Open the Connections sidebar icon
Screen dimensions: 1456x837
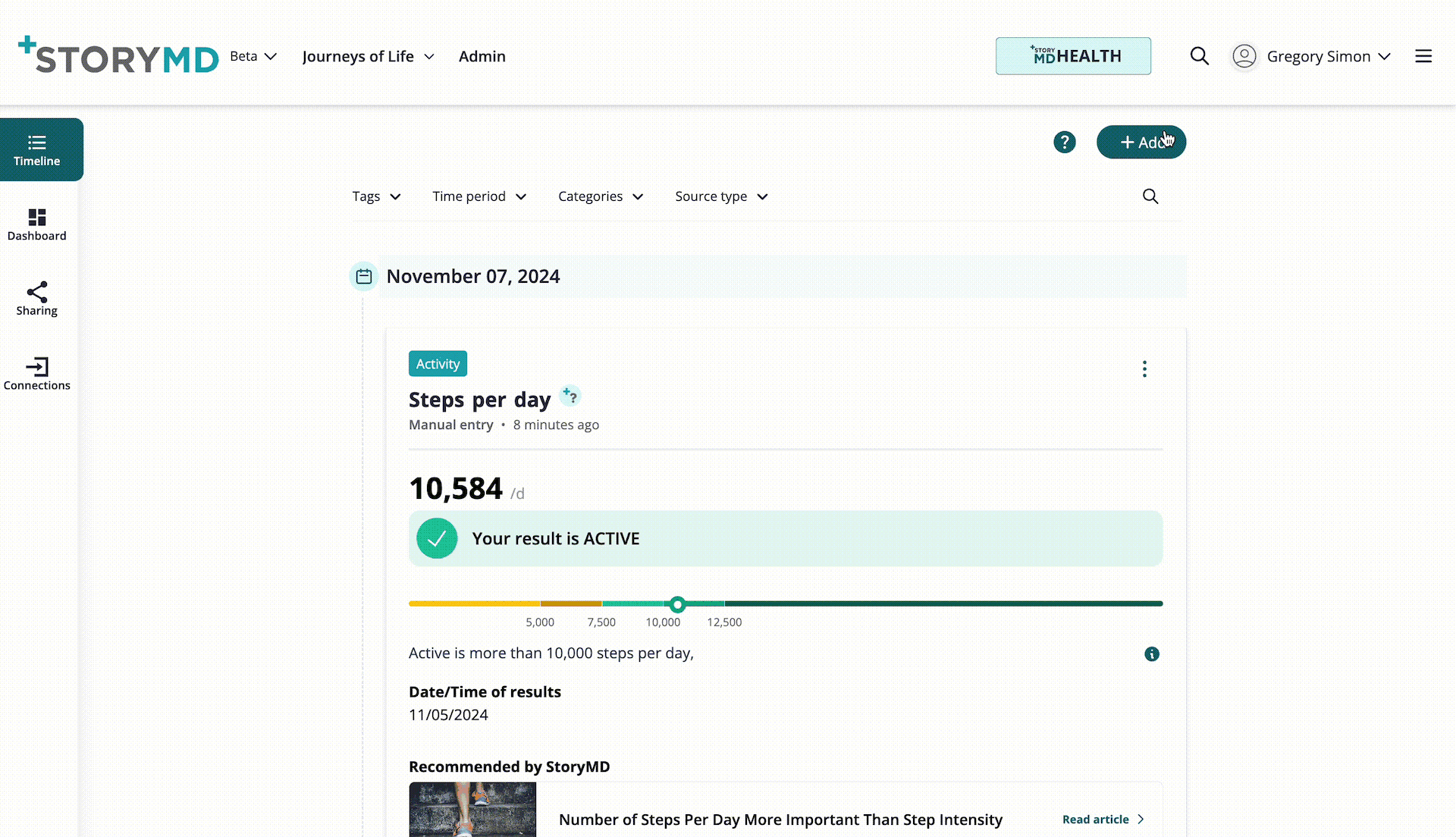point(37,374)
